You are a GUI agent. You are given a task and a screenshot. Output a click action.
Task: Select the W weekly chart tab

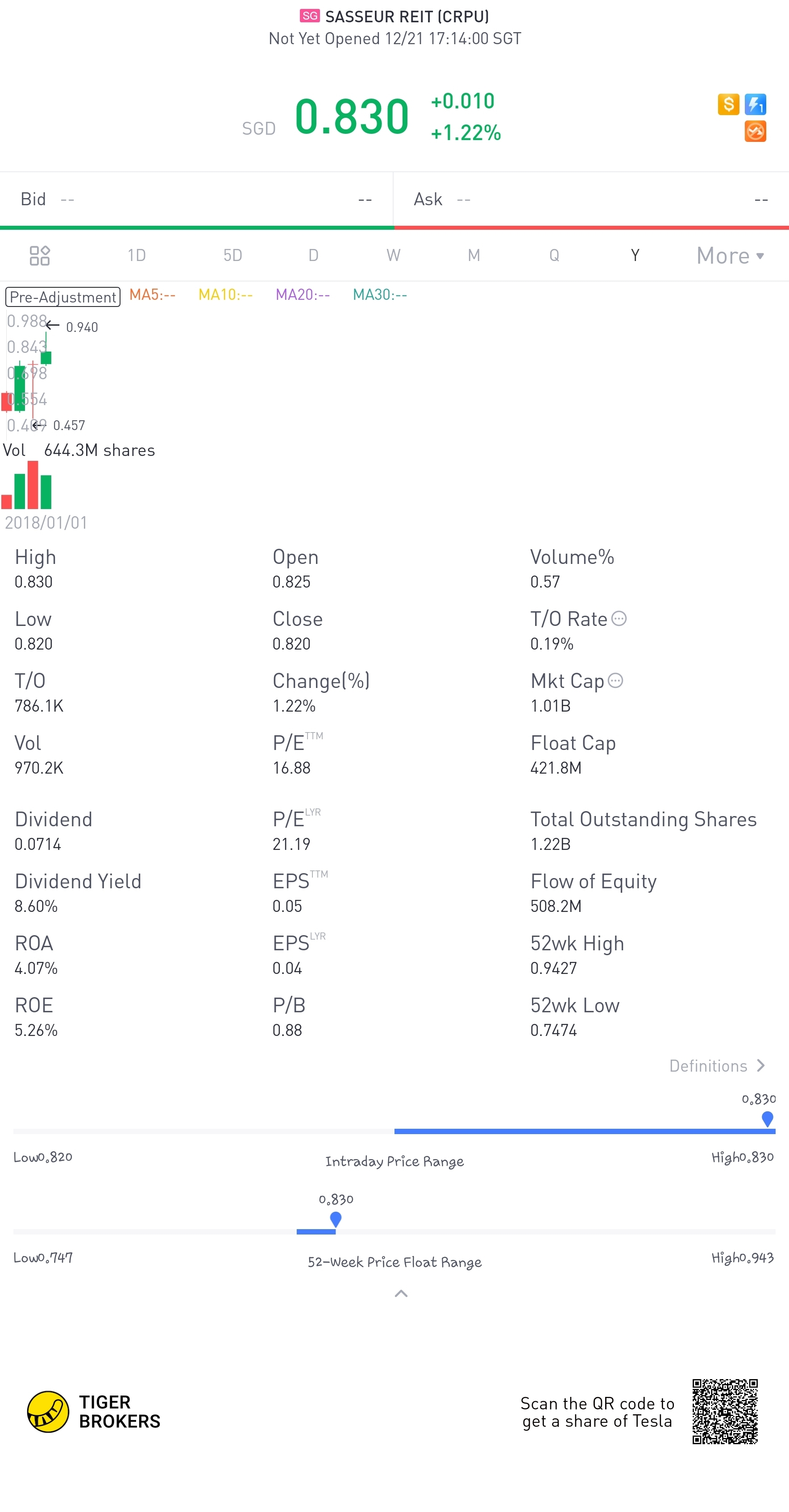[393, 255]
